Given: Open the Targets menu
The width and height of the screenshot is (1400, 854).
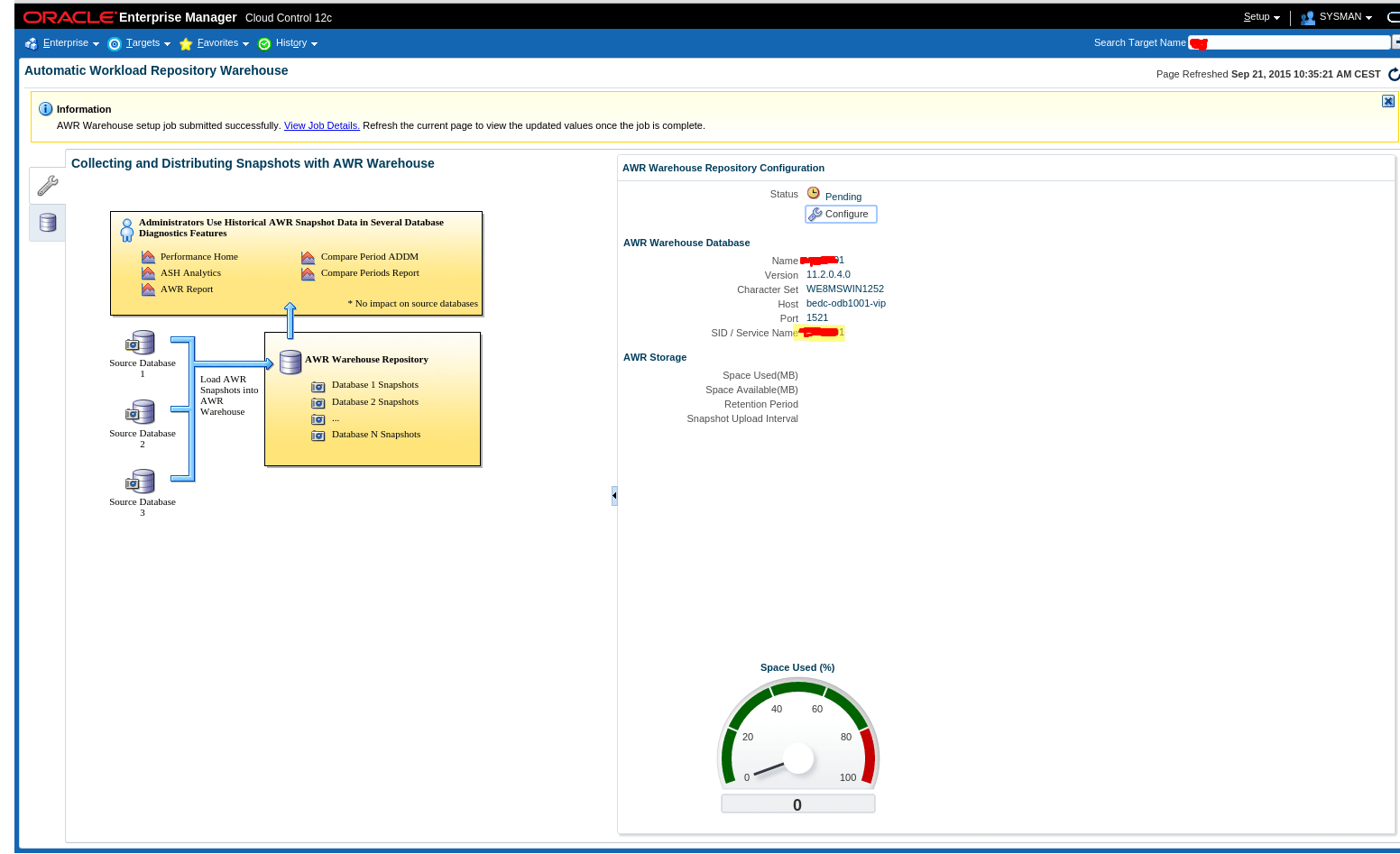Looking at the screenshot, I should pos(148,43).
